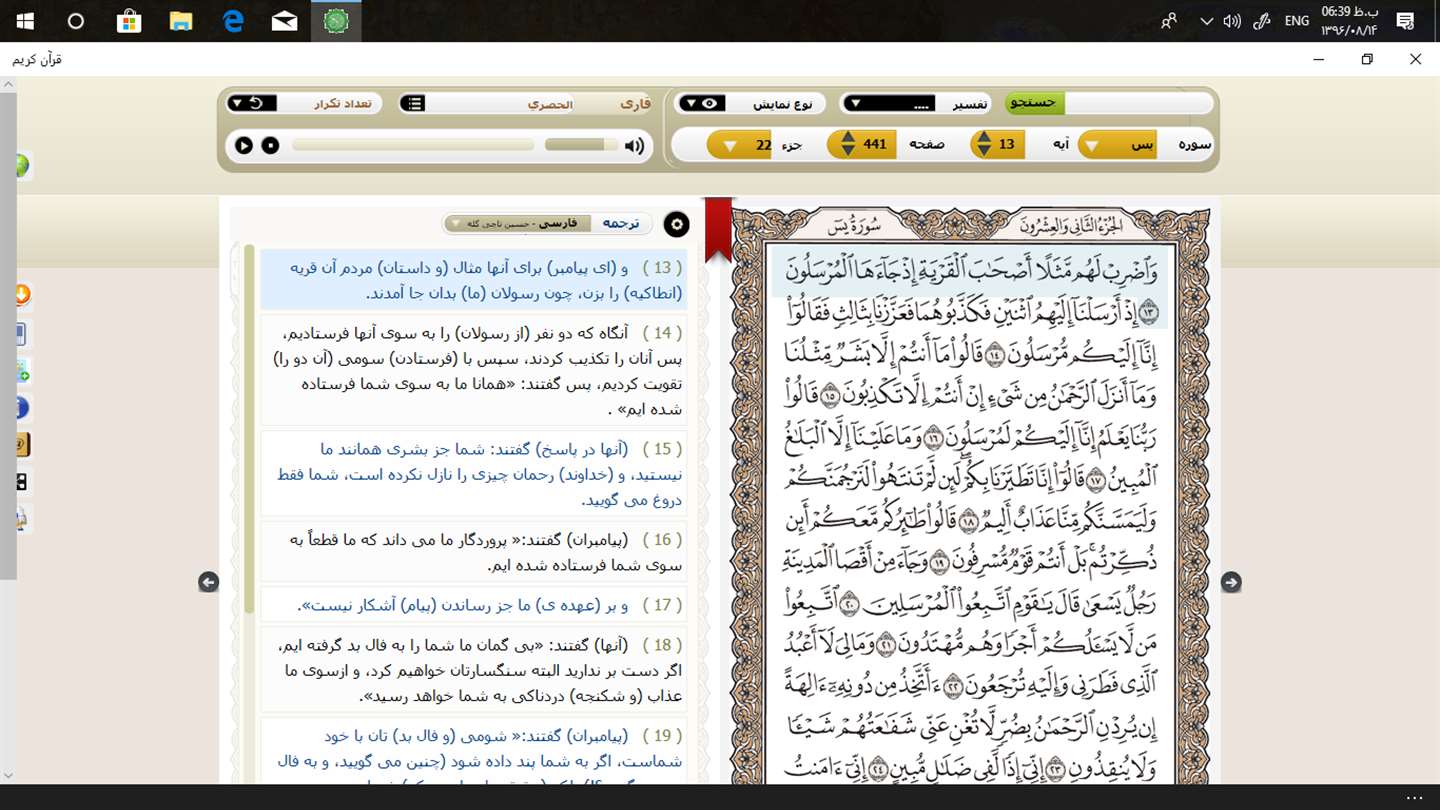Mute the speaker volume icon
The image size is (1440, 810).
coord(634,146)
